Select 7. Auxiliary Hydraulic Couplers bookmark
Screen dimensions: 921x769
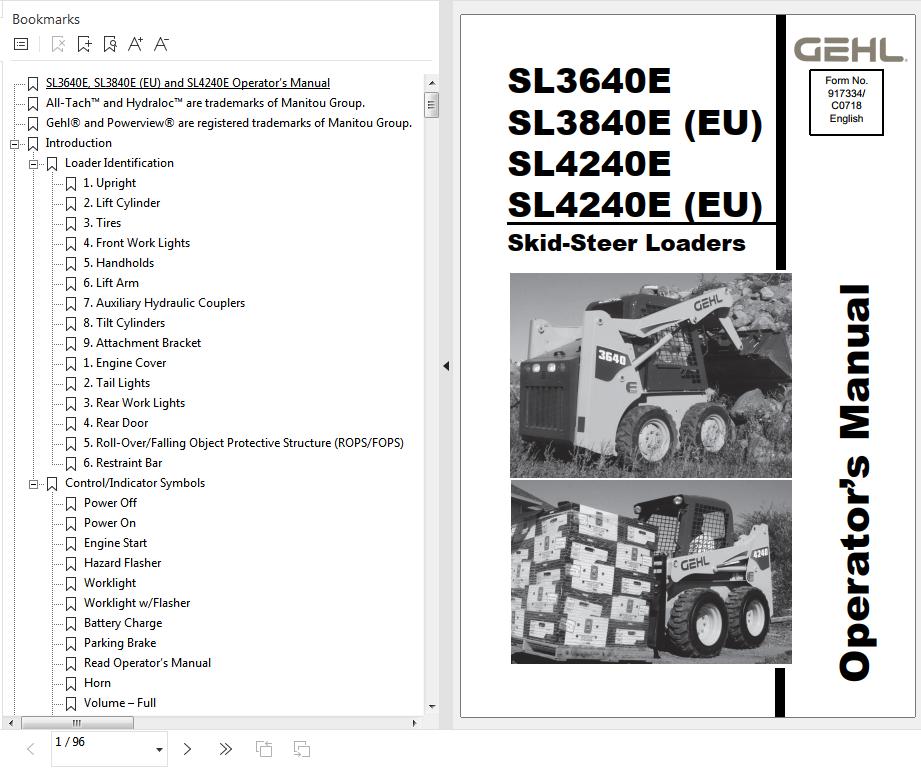click(x=164, y=303)
